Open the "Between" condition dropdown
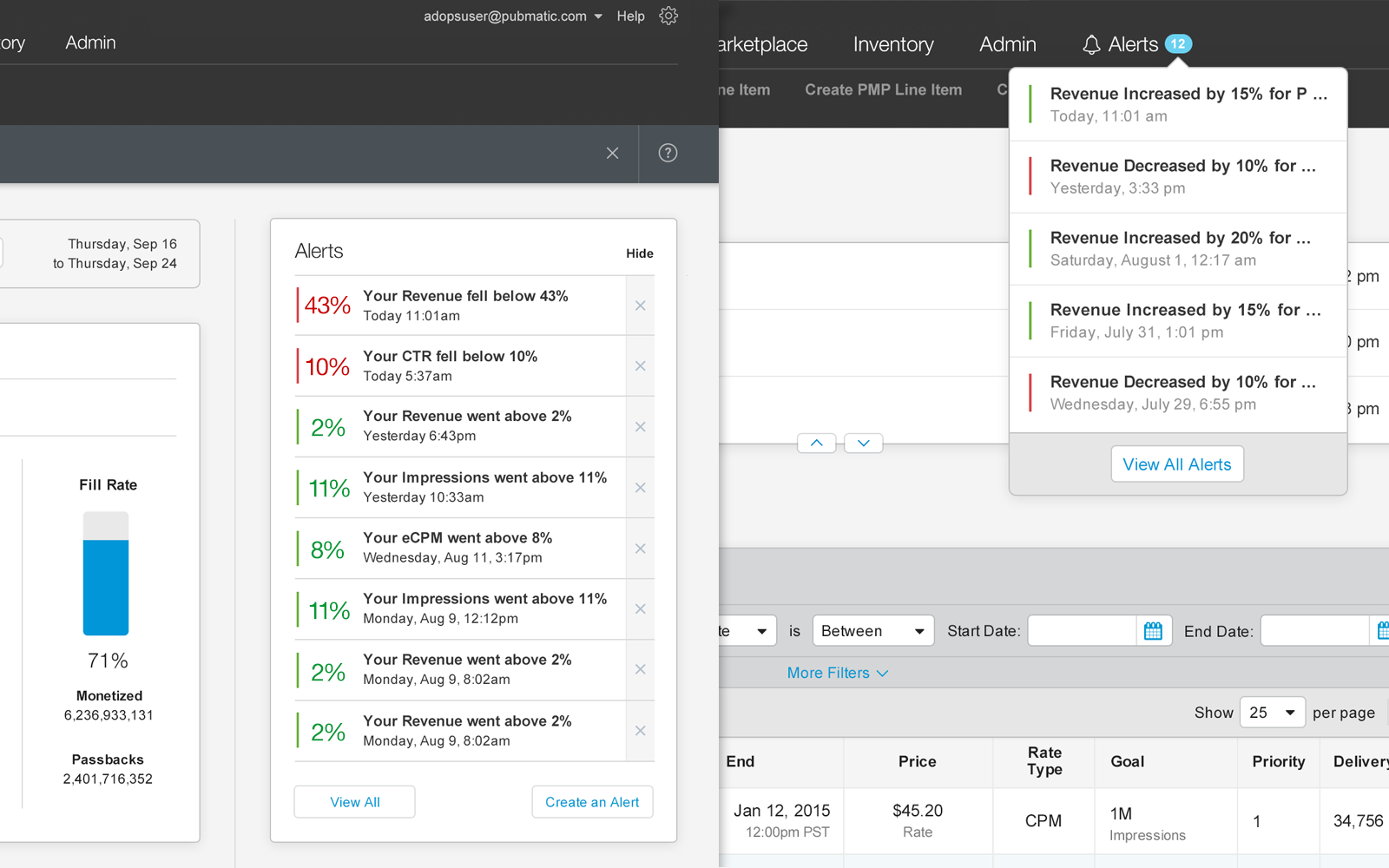Screen dimensions: 1389x868 (872, 630)
